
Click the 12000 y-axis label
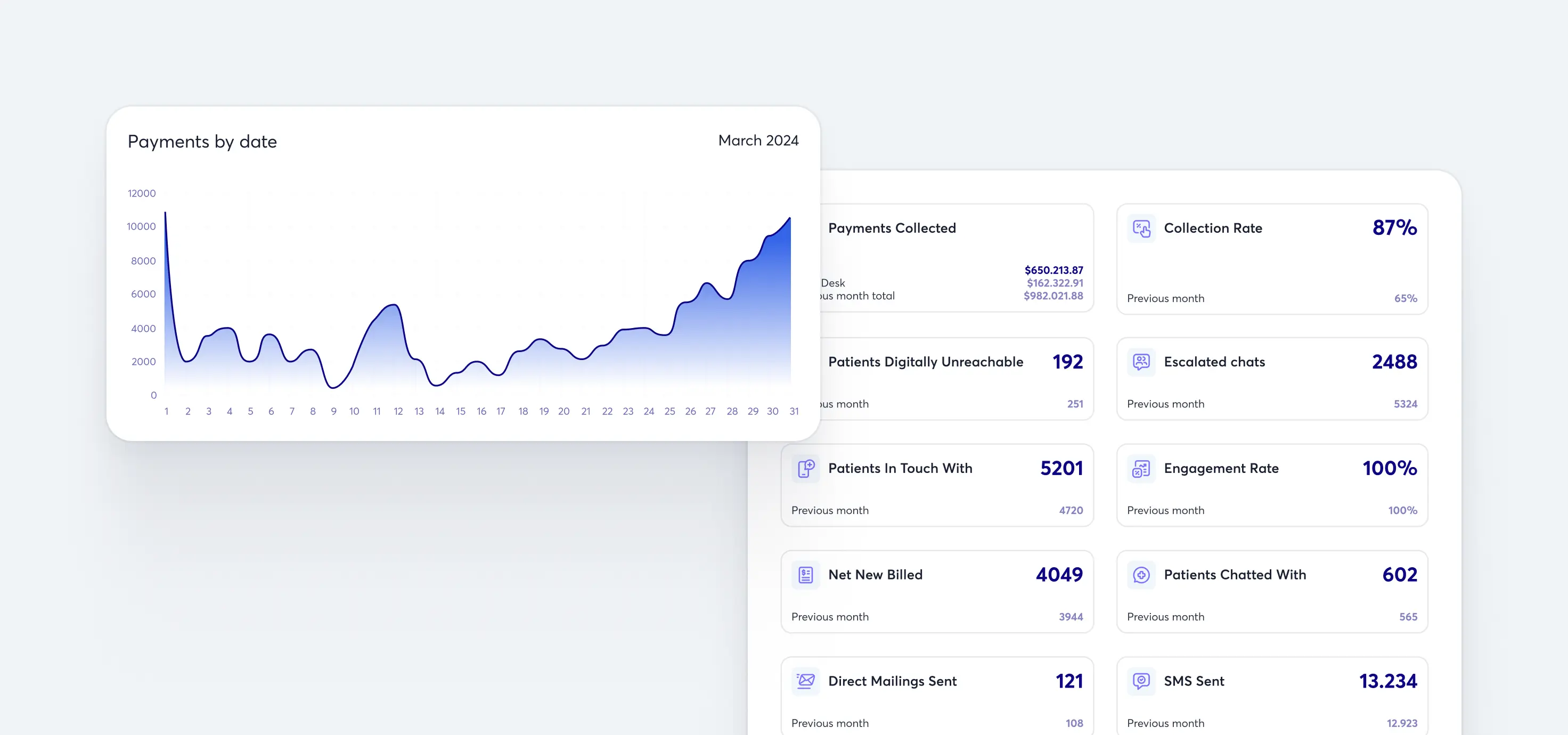pos(141,193)
